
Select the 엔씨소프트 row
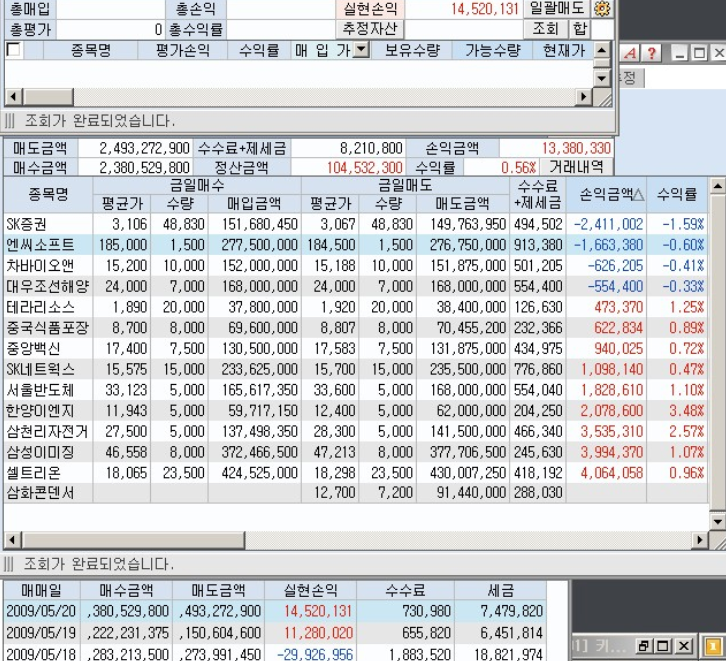355,245
